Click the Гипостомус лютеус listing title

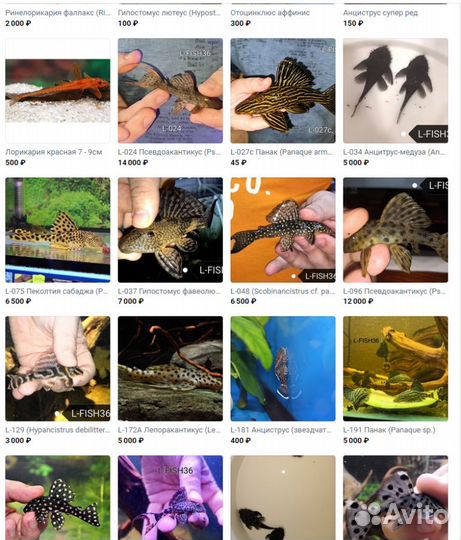[169, 13]
